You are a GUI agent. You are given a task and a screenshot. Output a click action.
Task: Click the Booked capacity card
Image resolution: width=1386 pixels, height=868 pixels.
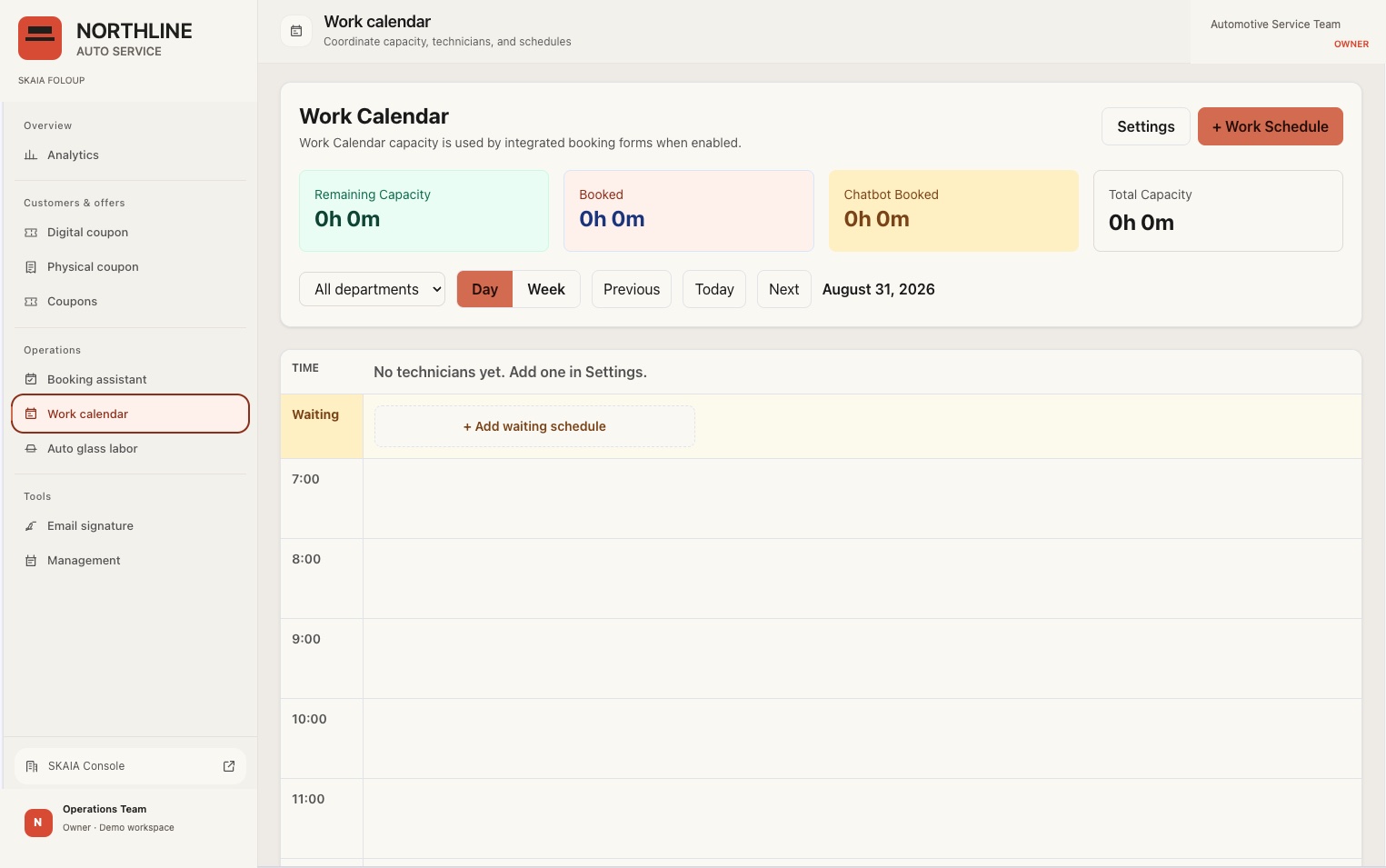tap(688, 211)
